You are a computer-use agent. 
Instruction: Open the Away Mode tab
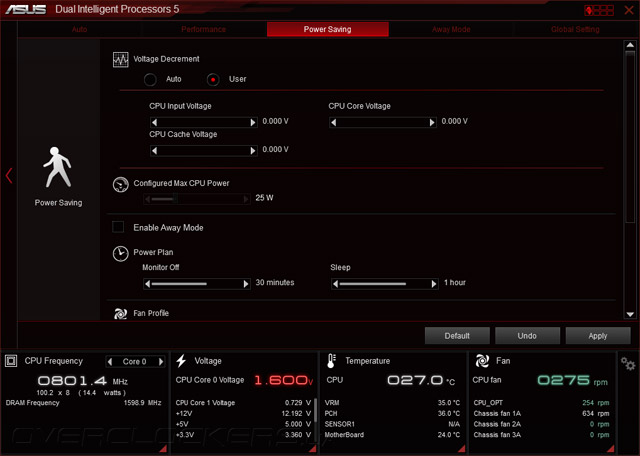point(451,29)
